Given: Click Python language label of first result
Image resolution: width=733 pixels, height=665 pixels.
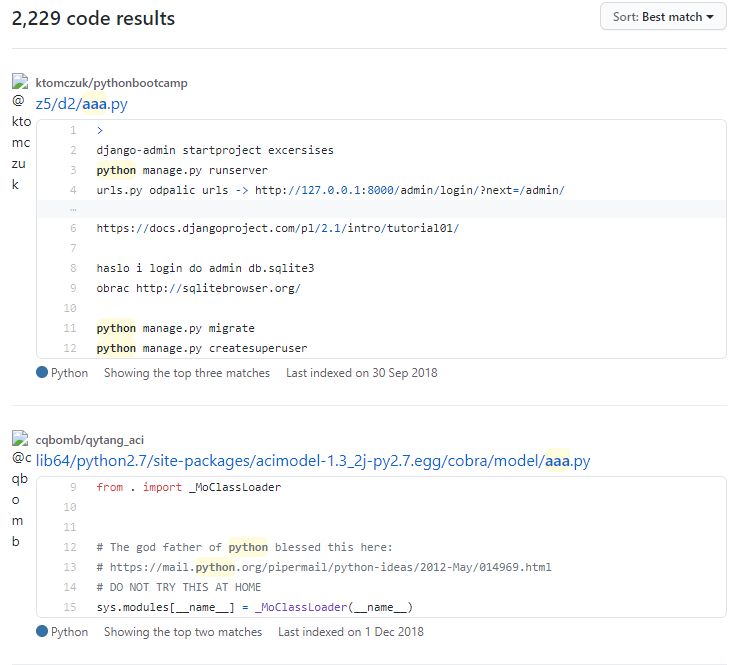Looking at the screenshot, I should tap(69, 373).
